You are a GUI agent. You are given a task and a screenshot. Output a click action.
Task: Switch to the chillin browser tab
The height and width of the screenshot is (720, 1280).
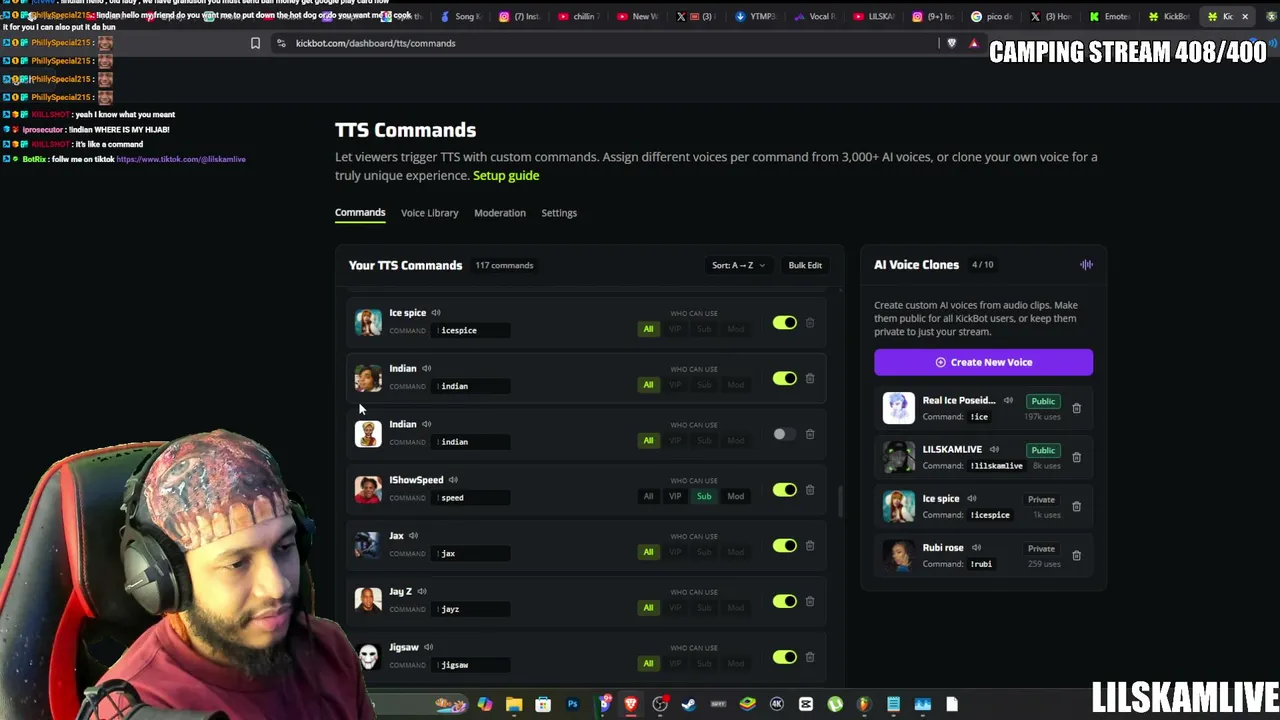point(578,16)
